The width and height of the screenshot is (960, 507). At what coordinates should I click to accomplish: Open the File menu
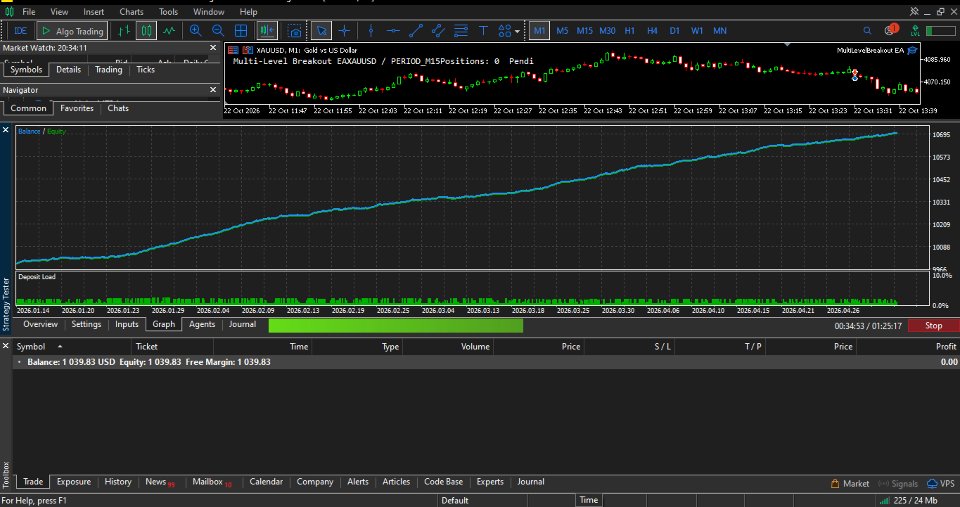point(29,12)
